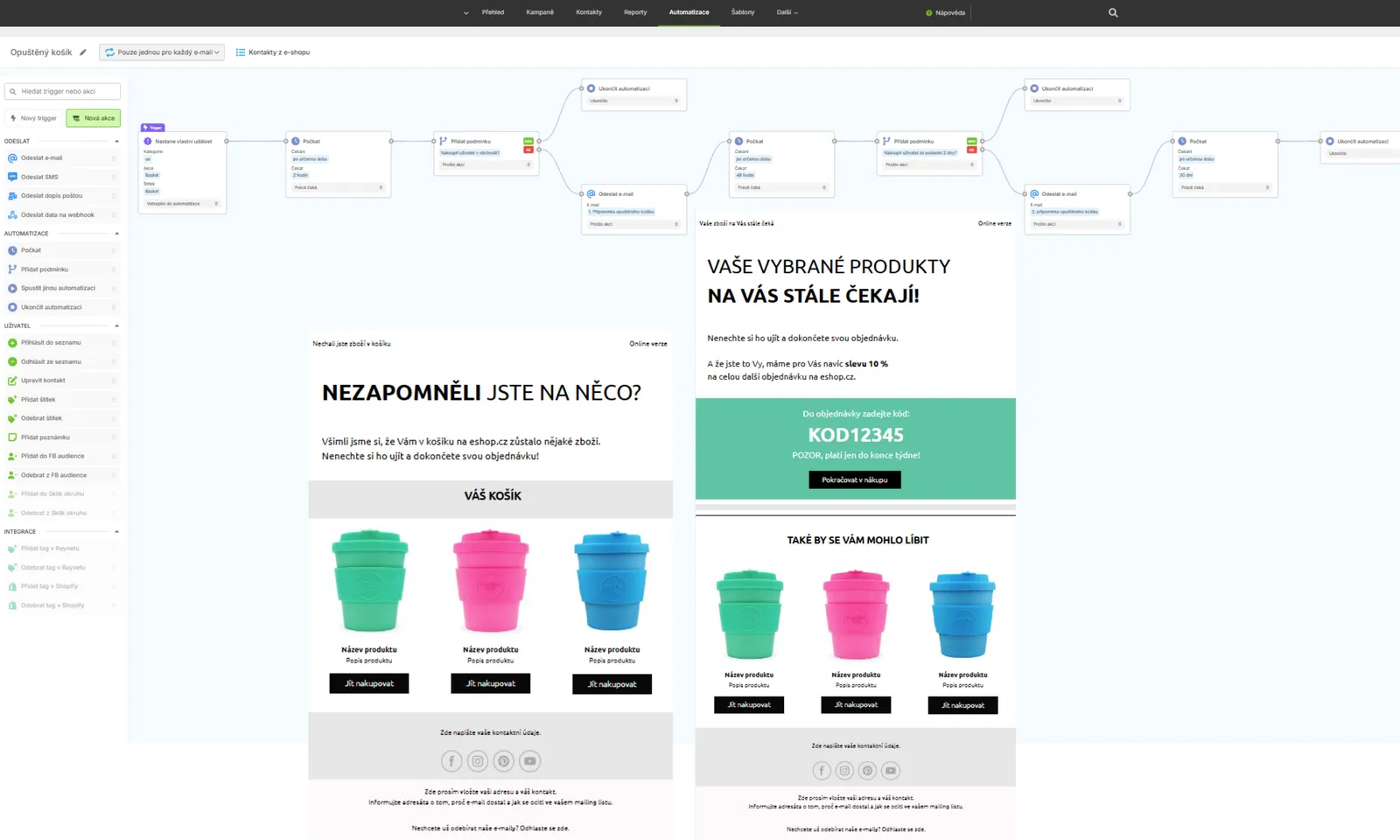
Task: Click the sidebar Ukončit automatizaci stop icon
Action: [12, 307]
